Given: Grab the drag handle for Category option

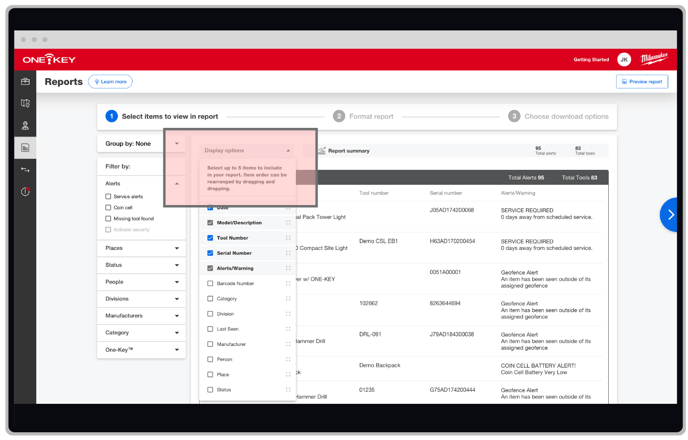Looking at the screenshot, I should 288,299.
